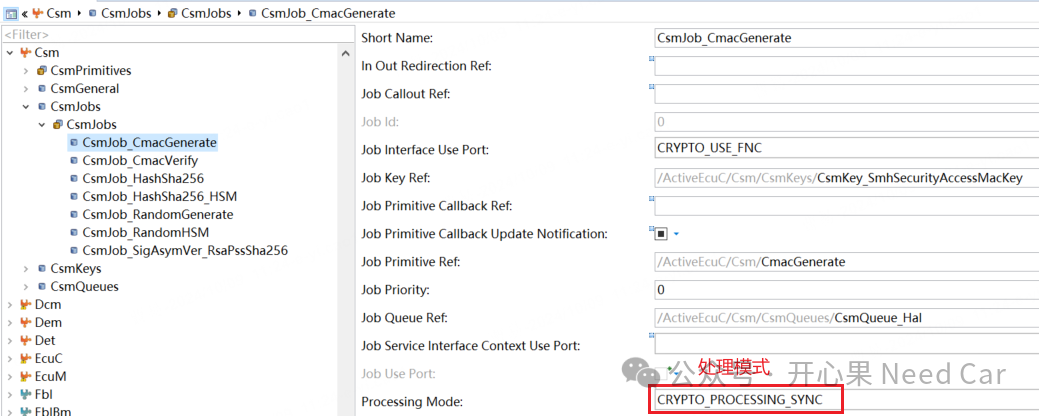Click the Csm module icon in tree
This screenshot has width=1039, height=416.
click(x=25, y=53)
